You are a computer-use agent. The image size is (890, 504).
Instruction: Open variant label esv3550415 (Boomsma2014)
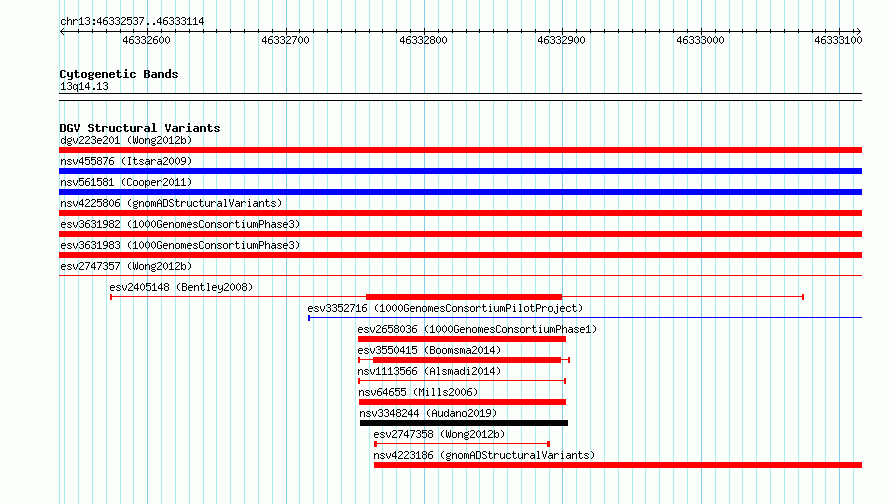(x=429, y=350)
